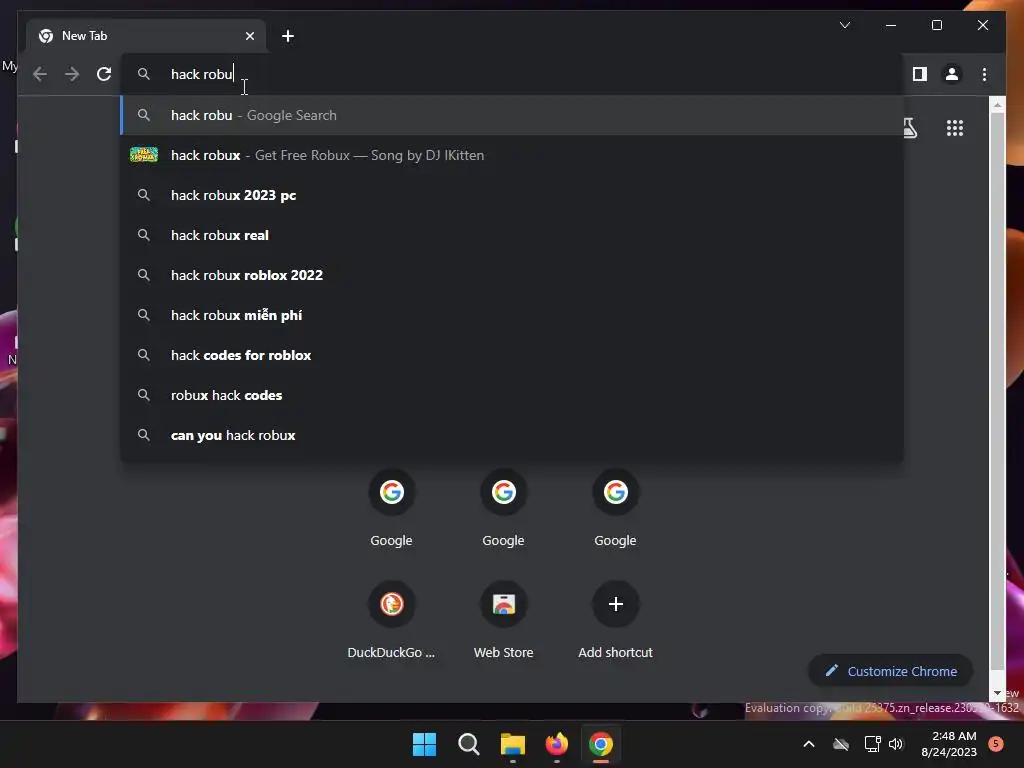Open the Chrome profile avatar

(x=952, y=74)
